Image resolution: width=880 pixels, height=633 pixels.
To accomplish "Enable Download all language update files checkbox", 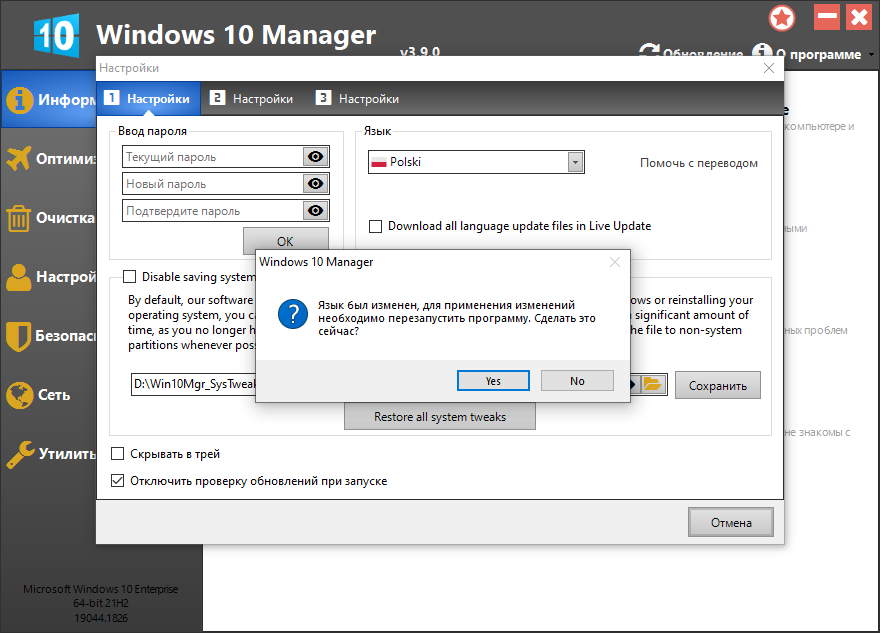I will [x=375, y=226].
